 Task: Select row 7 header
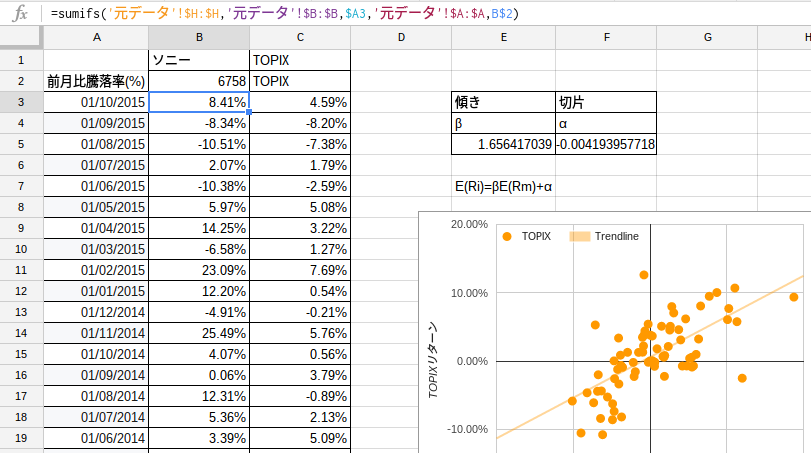[21, 186]
